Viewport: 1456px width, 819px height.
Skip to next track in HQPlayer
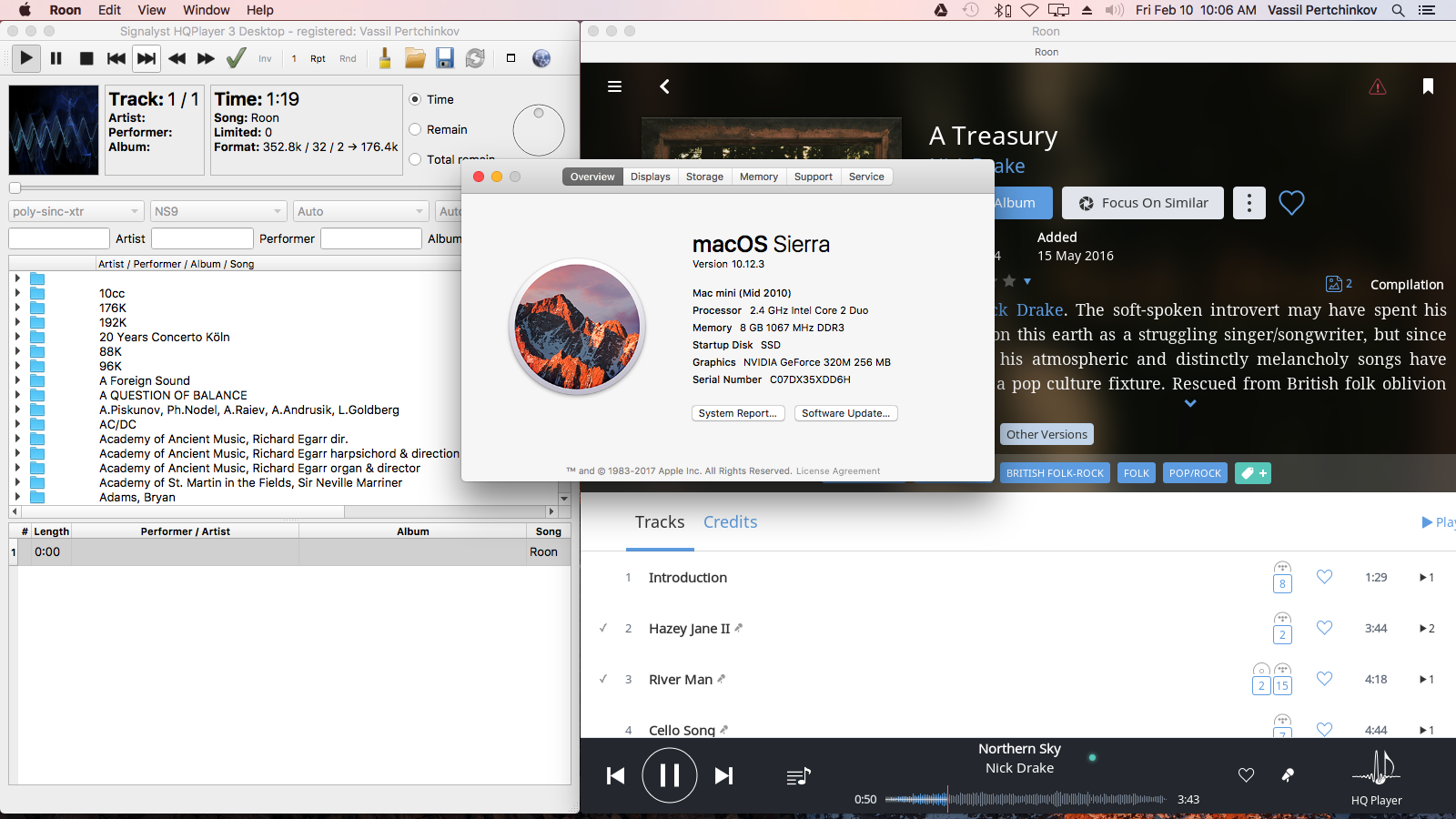tap(147, 58)
